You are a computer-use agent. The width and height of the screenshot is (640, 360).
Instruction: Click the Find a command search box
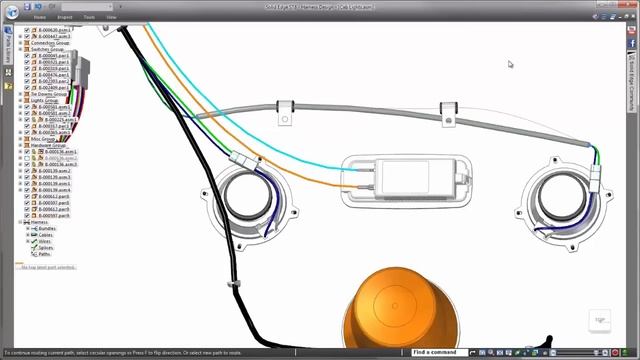[439, 352]
